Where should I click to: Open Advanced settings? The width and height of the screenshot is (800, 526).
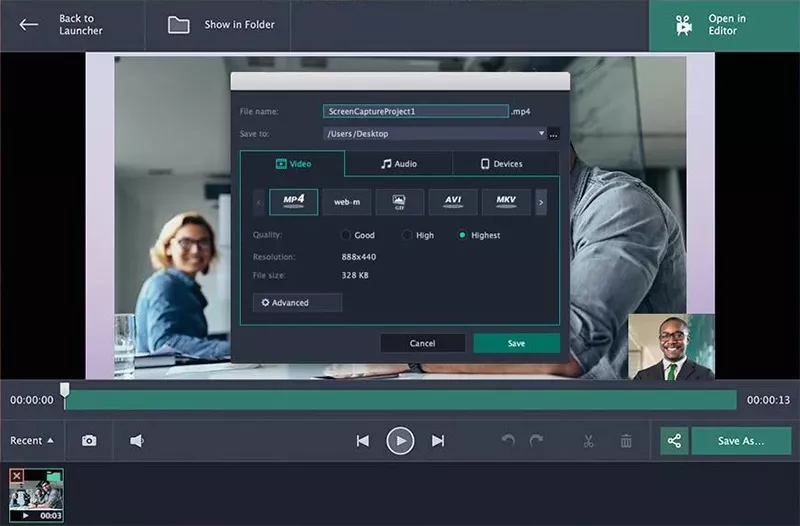[297, 303]
